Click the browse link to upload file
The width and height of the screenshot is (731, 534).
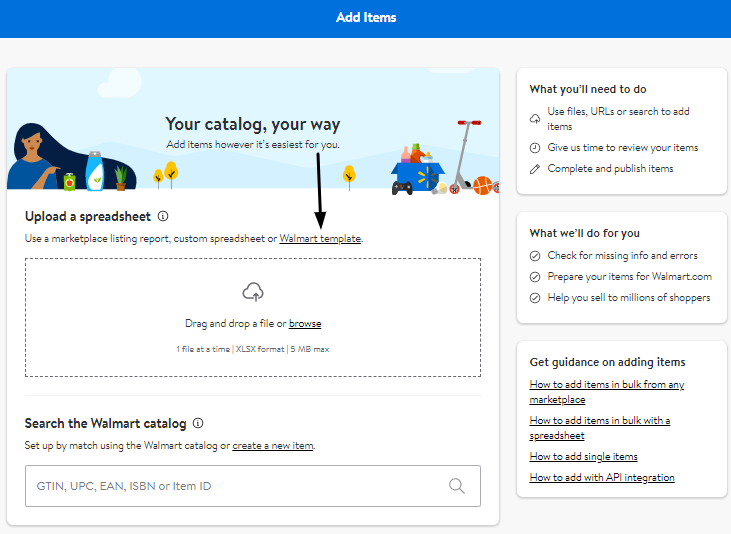(305, 324)
